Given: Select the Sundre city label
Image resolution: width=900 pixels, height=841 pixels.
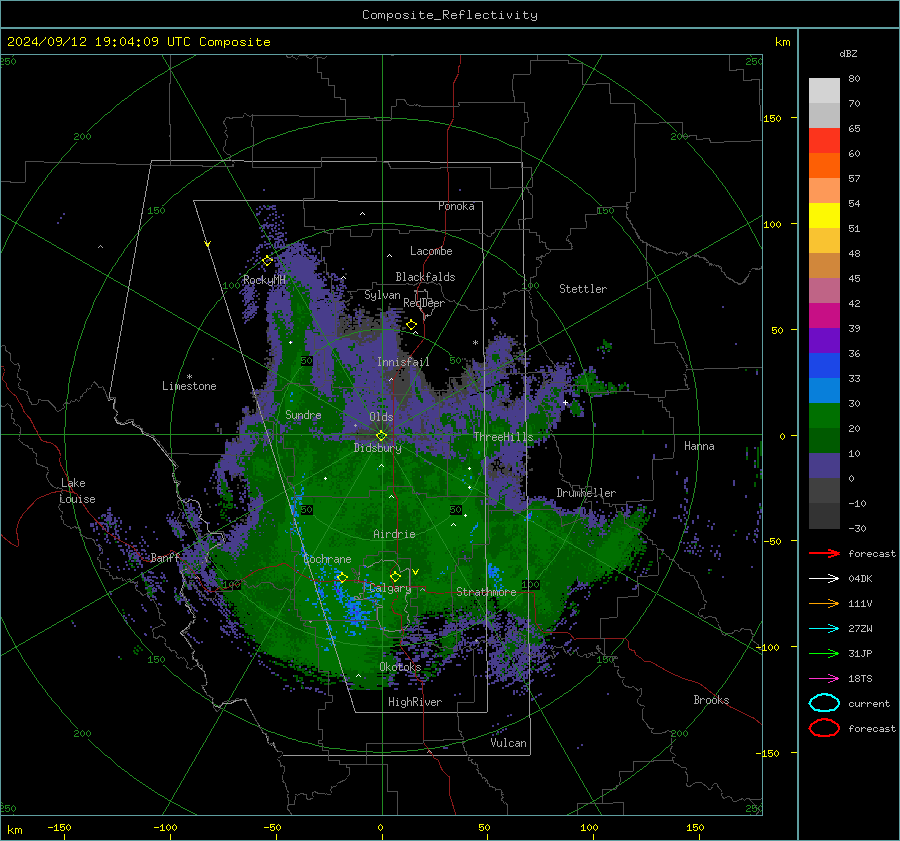Looking at the screenshot, I should click(x=303, y=414).
